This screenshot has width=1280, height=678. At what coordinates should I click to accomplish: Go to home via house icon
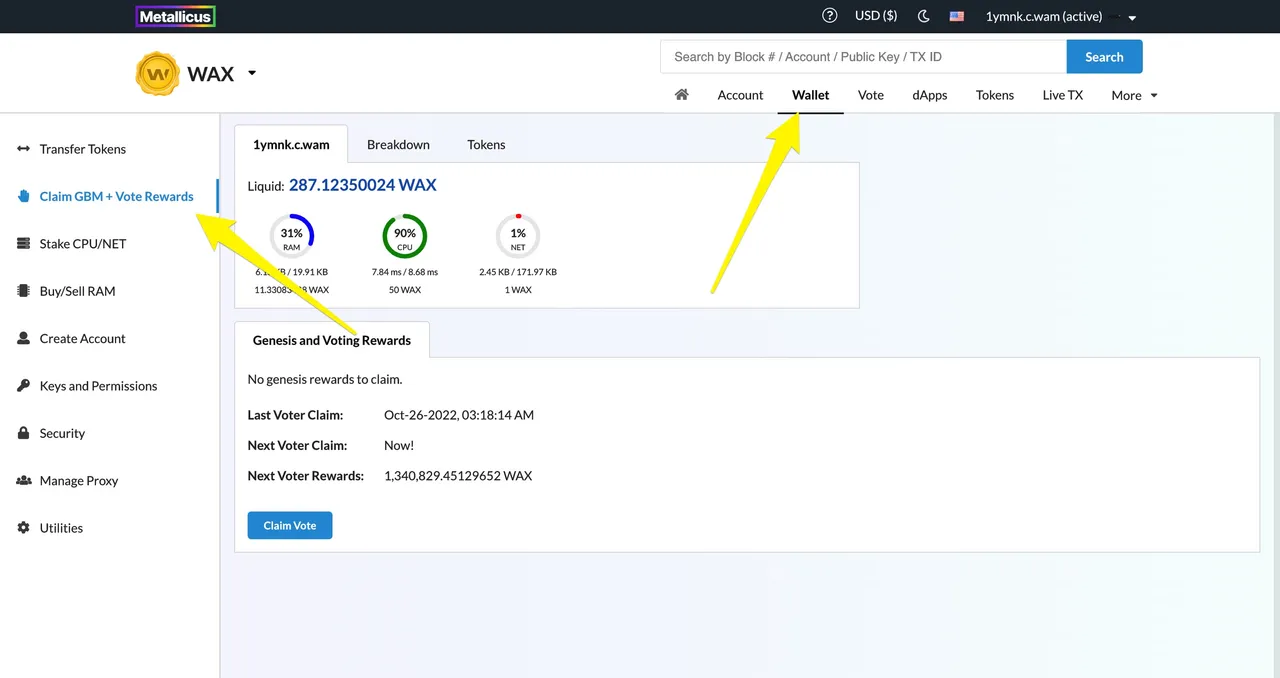pyautogui.click(x=682, y=95)
